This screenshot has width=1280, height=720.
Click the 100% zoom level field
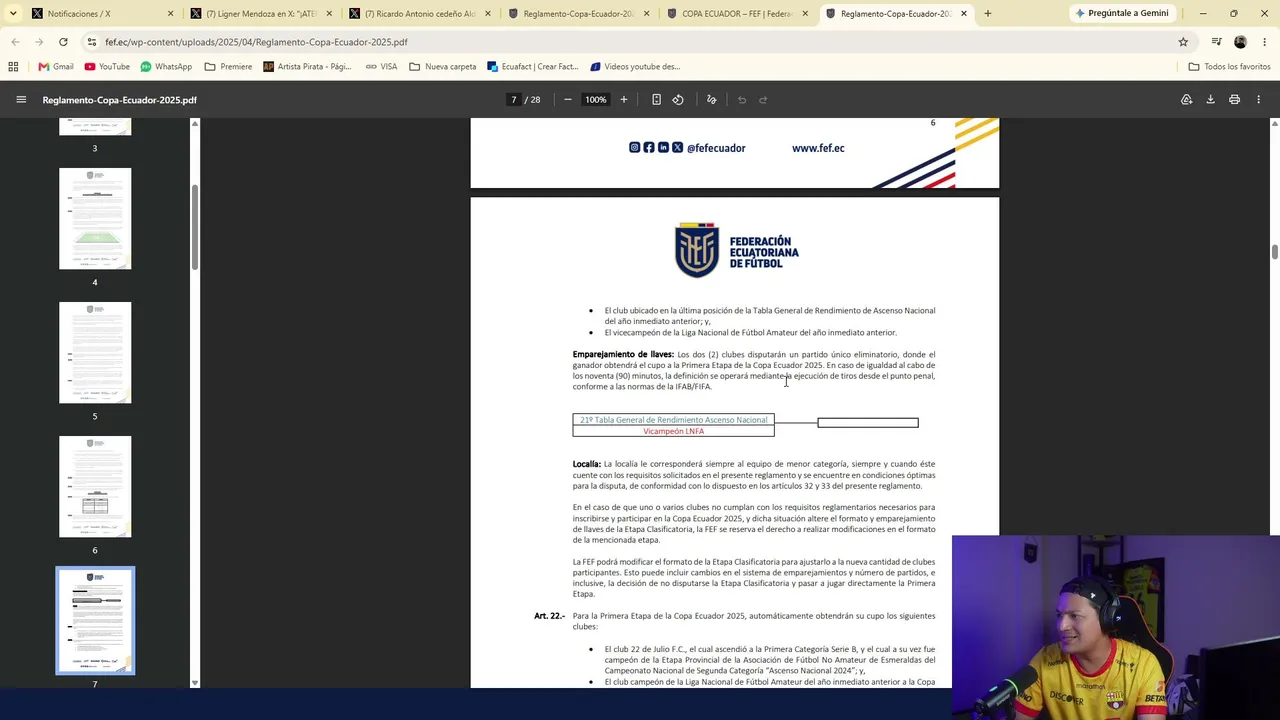[595, 100]
